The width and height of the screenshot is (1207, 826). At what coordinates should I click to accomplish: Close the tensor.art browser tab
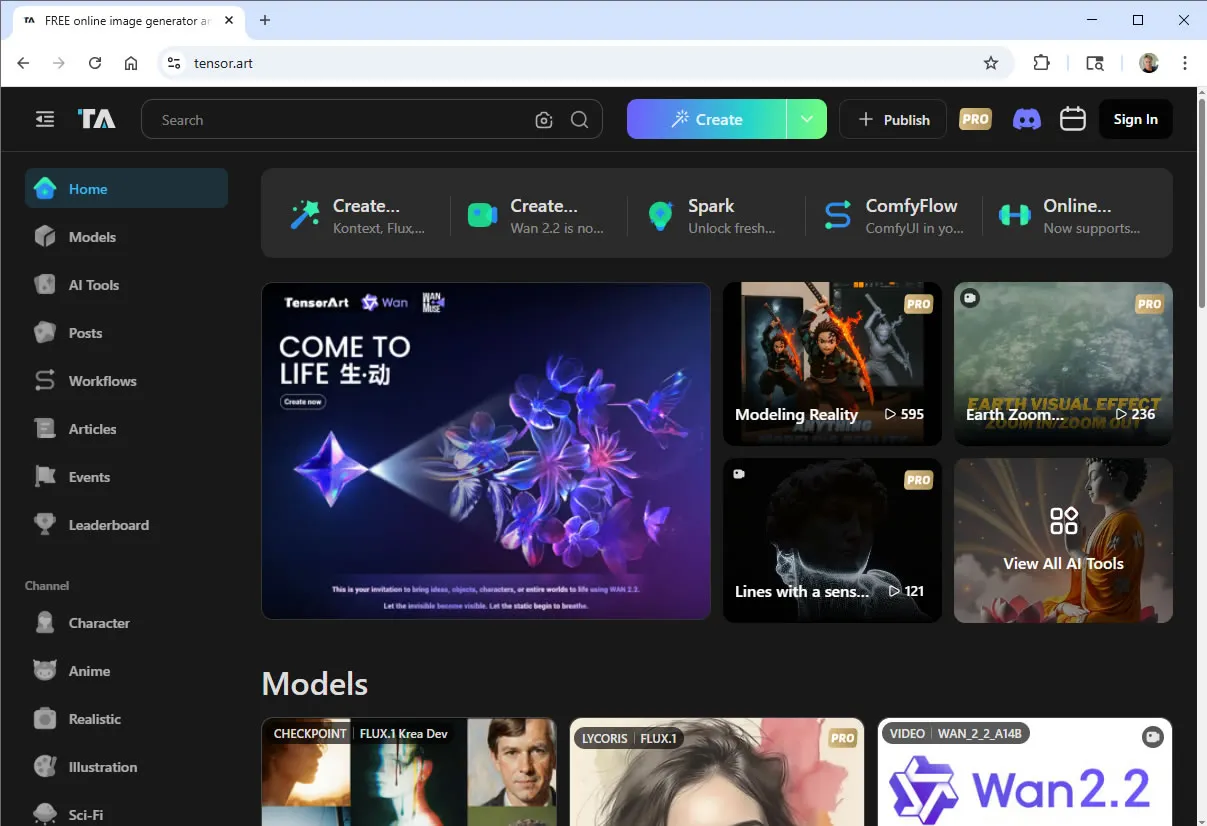(x=227, y=21)
